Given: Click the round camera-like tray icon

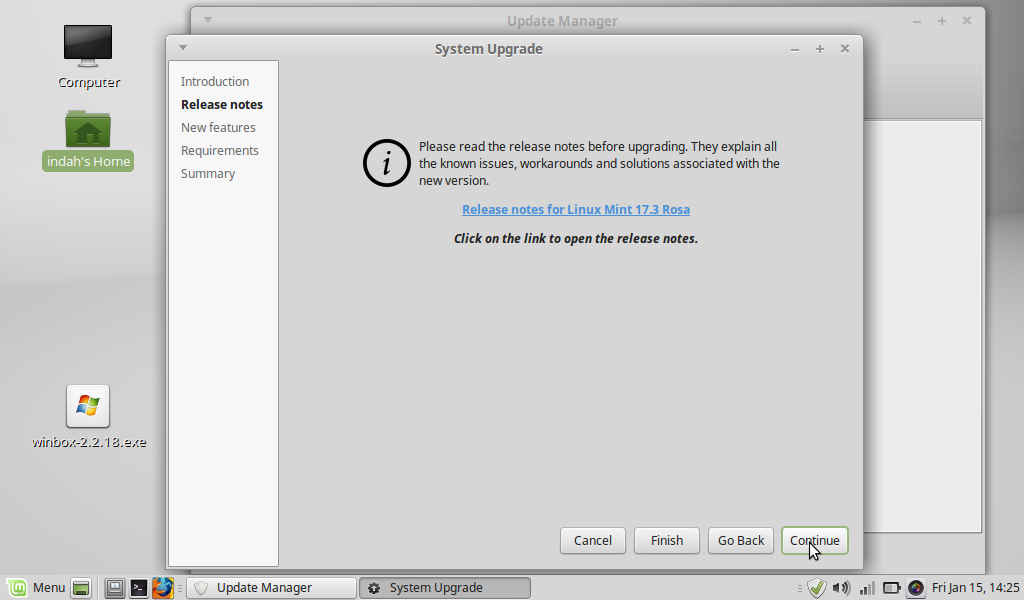Looking at the screenshot, I should [x=916, y=588].
